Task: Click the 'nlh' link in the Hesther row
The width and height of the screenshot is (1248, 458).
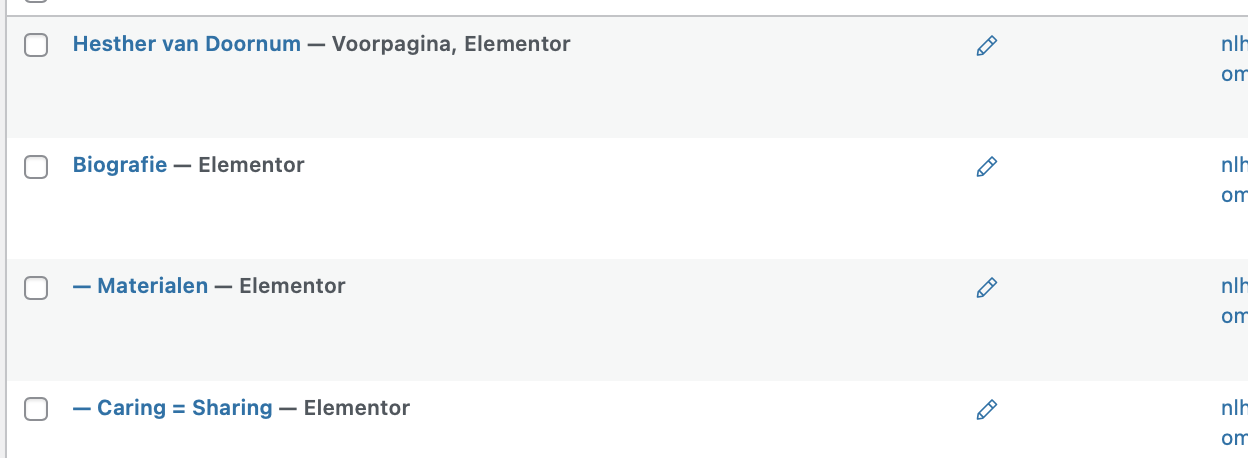Action: pos(1233,44)
